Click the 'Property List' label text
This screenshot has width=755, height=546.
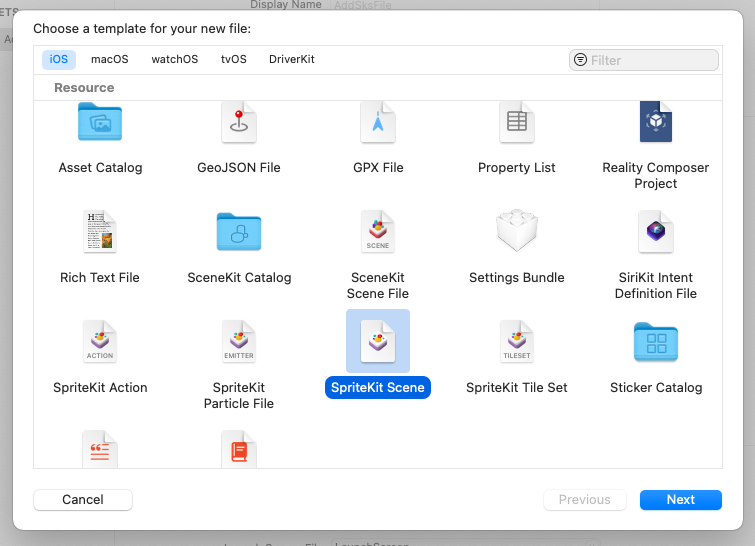pyautogui.click(x=517, y=168)
